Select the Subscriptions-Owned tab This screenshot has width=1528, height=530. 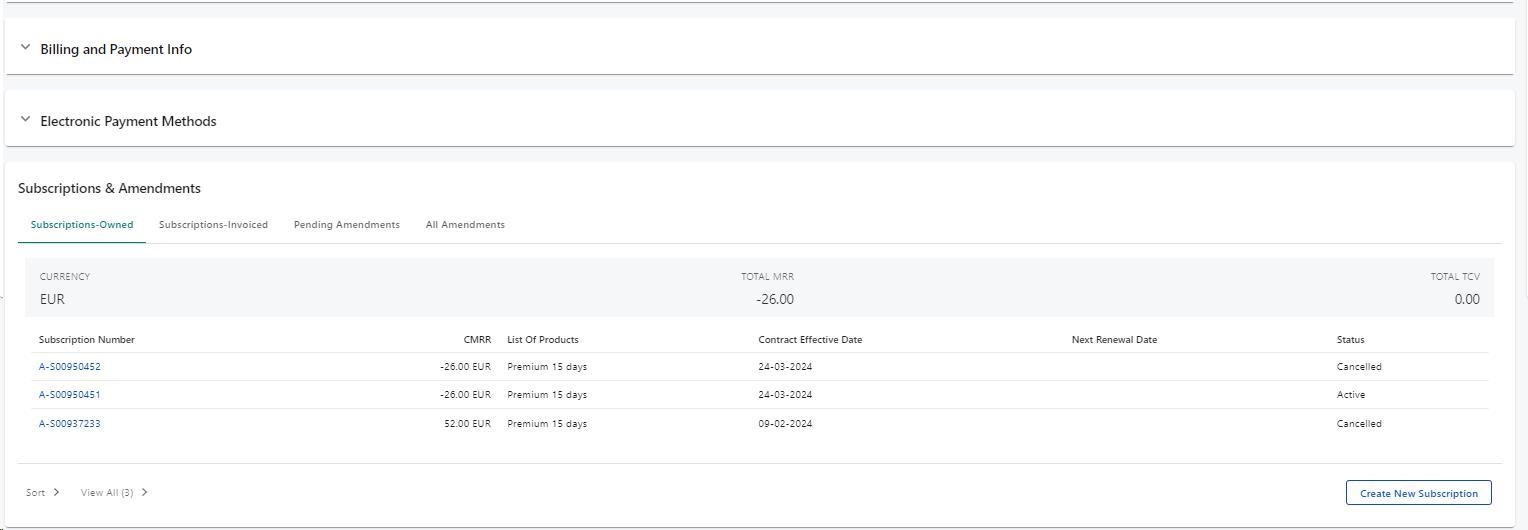[x=82, y=225]
